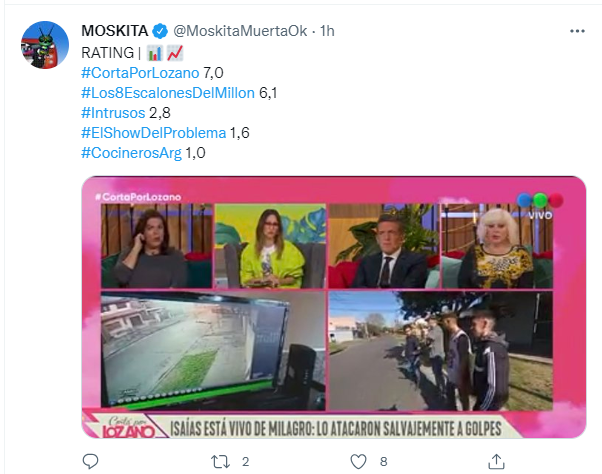Click the red trend line emoji
The image size is (602, 474).
point(175,53)
